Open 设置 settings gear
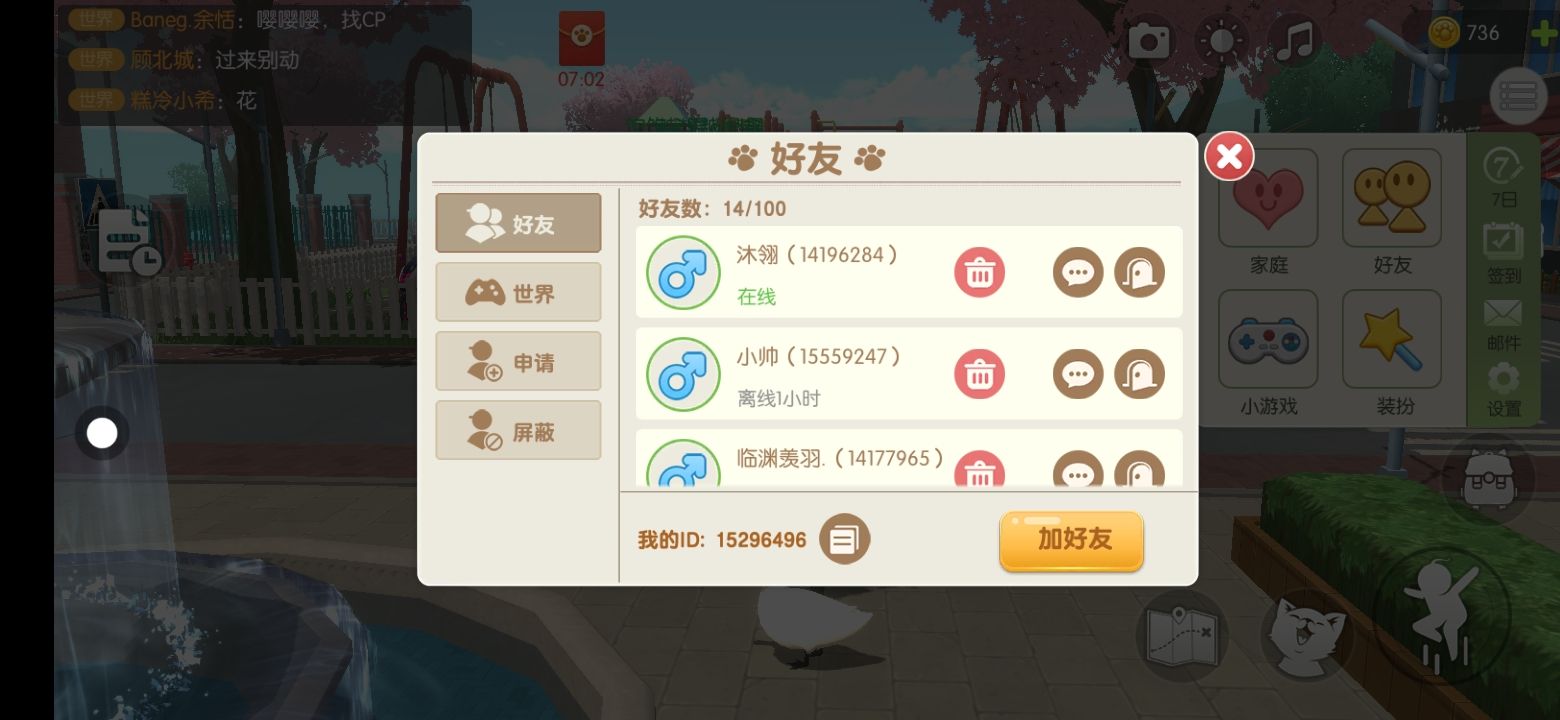This screenshot has height=720, width=1560. tap(1504, 391)
